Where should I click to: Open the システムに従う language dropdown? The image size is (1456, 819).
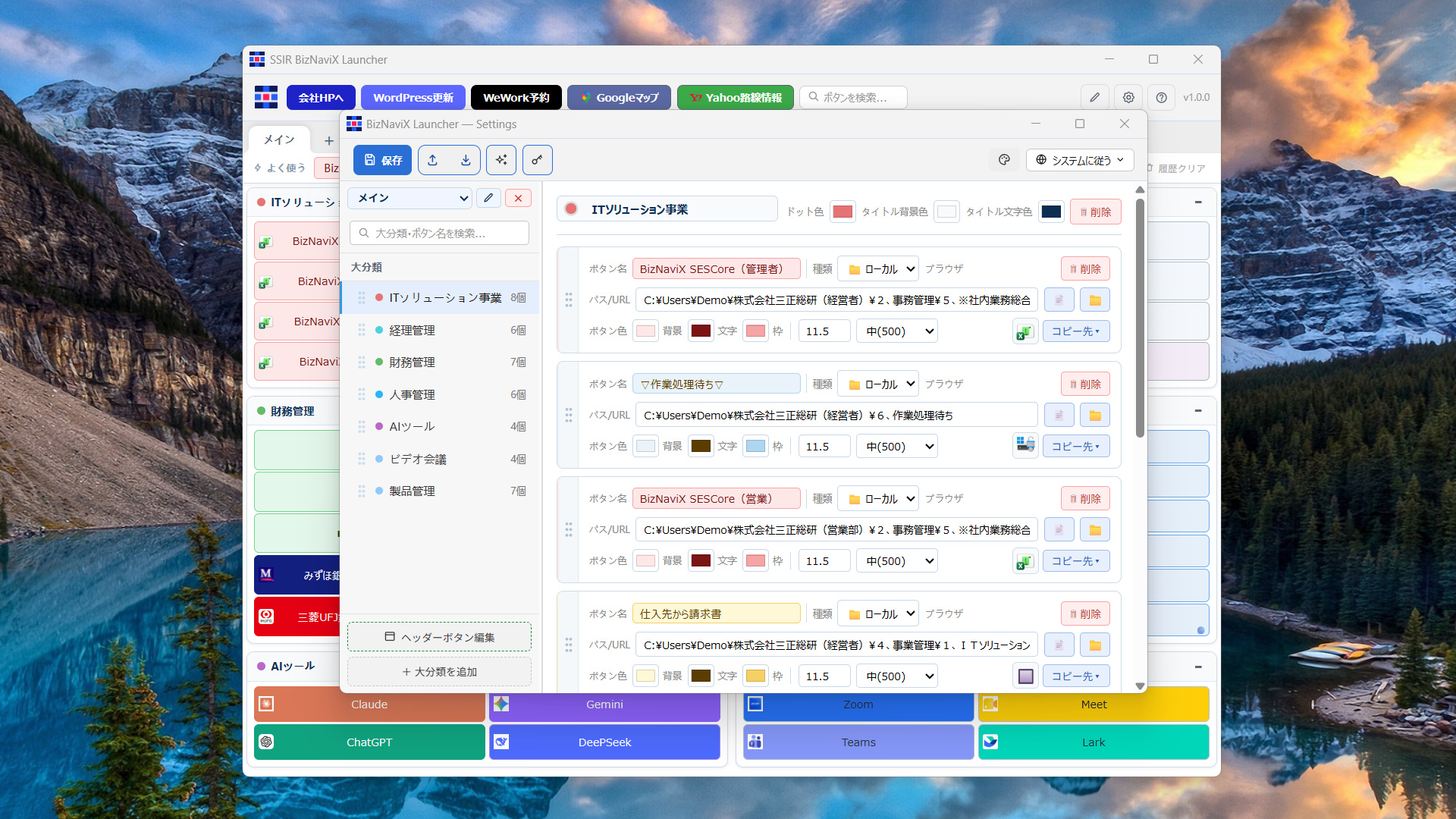pos(1080,160)
